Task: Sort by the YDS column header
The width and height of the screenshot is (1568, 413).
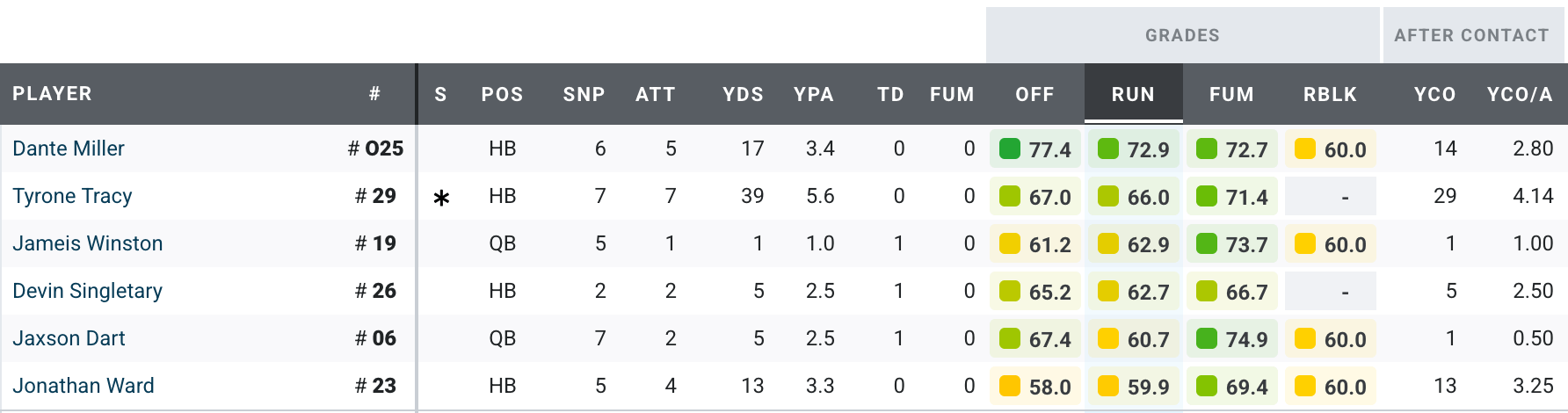Action: coord(743,94)
